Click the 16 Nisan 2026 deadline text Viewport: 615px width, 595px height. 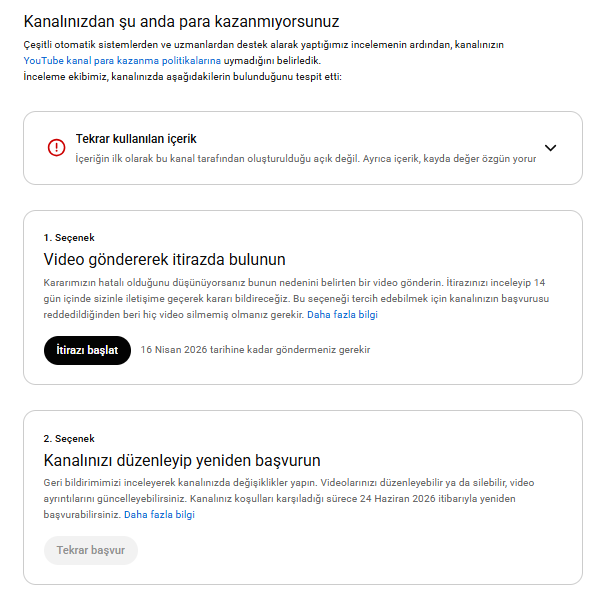click(255, 350)
